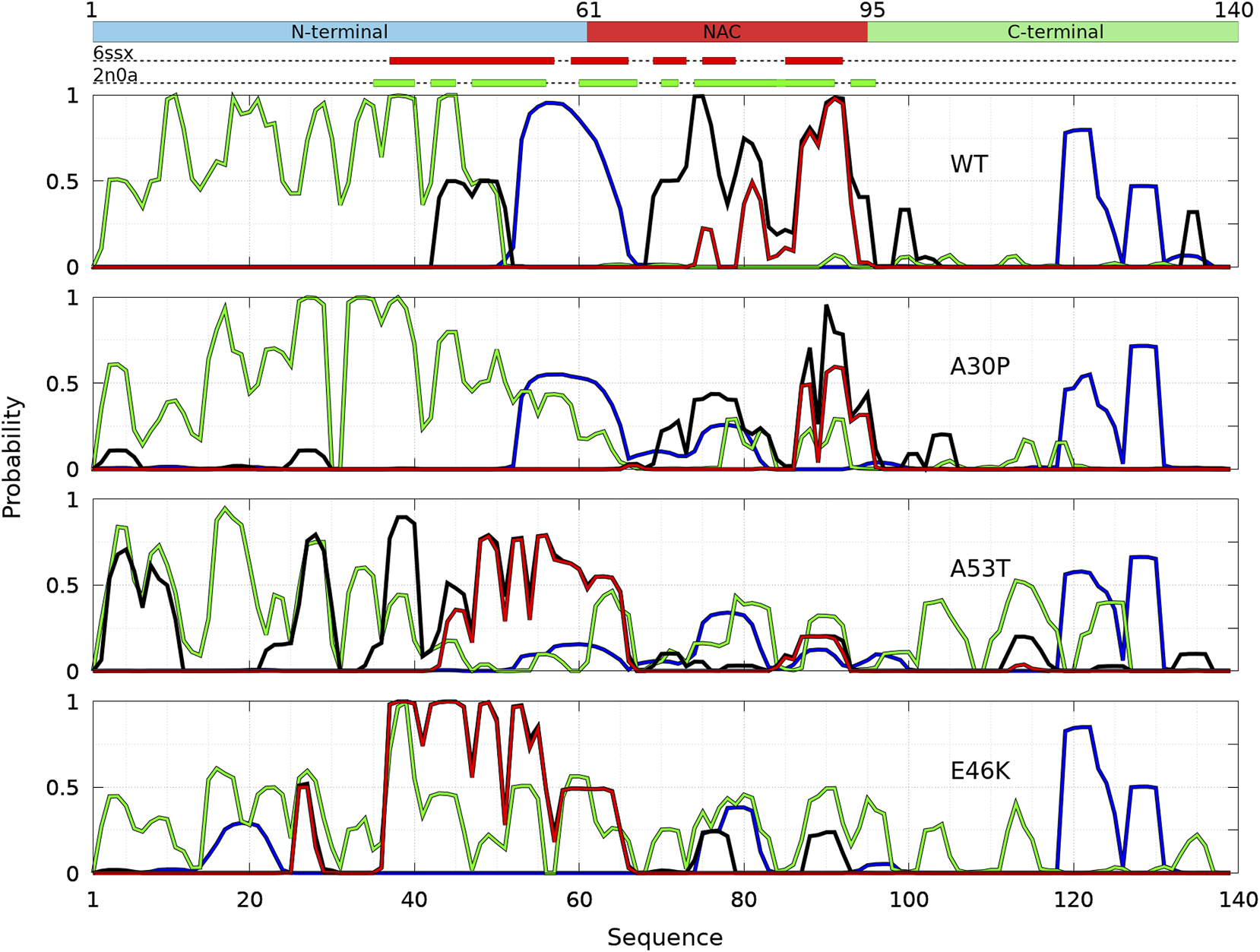This screenshot has height=952, width=1260.
Task: Click the 61 residue marker above the bar
Action: [x=588, y=10]
